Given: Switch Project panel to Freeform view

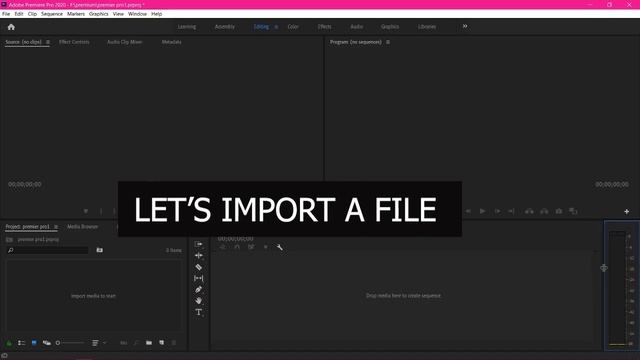Looking at the screenshot, I should coord(47,343).
